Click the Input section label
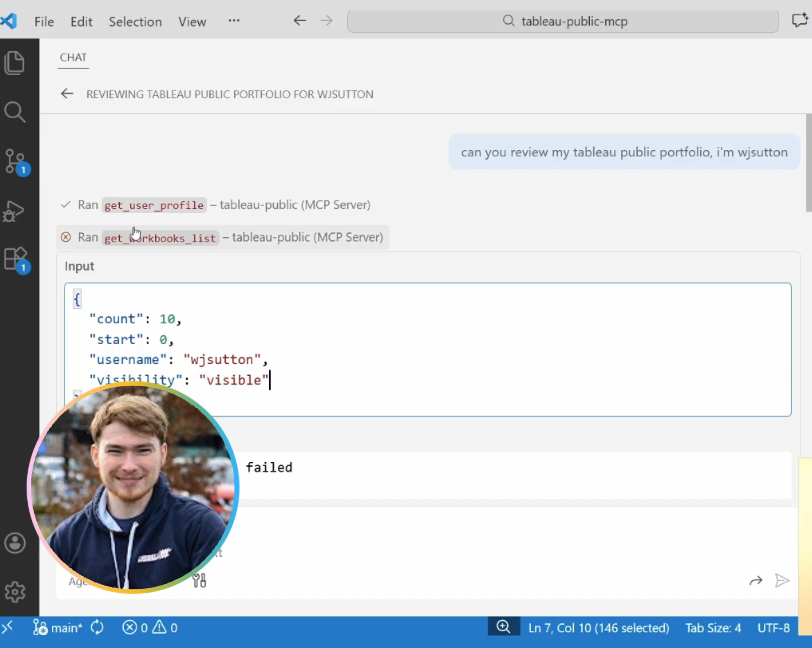 point(79,266)
